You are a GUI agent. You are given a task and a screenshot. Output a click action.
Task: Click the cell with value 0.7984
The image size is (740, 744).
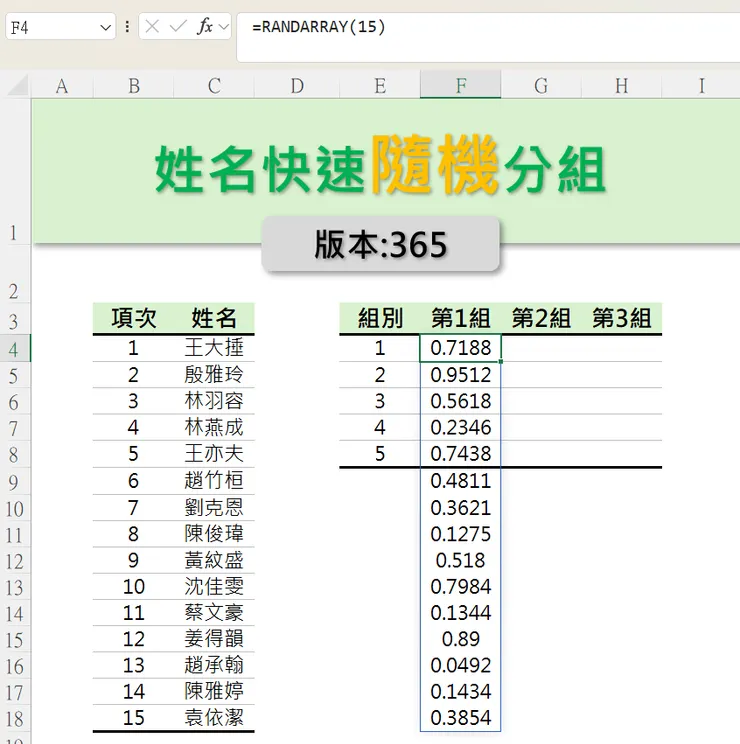(x=461, y=586)
